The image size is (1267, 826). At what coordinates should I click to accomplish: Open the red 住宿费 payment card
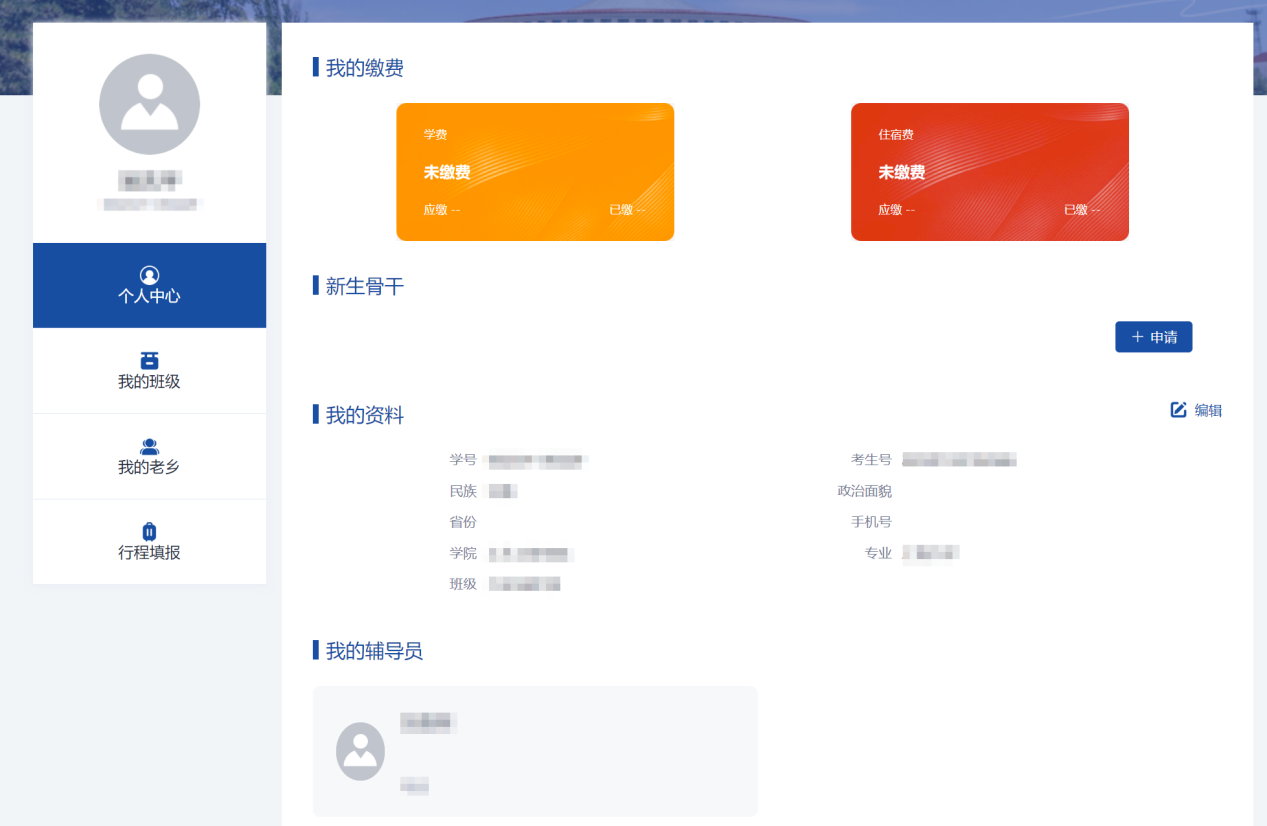[990, 172]
